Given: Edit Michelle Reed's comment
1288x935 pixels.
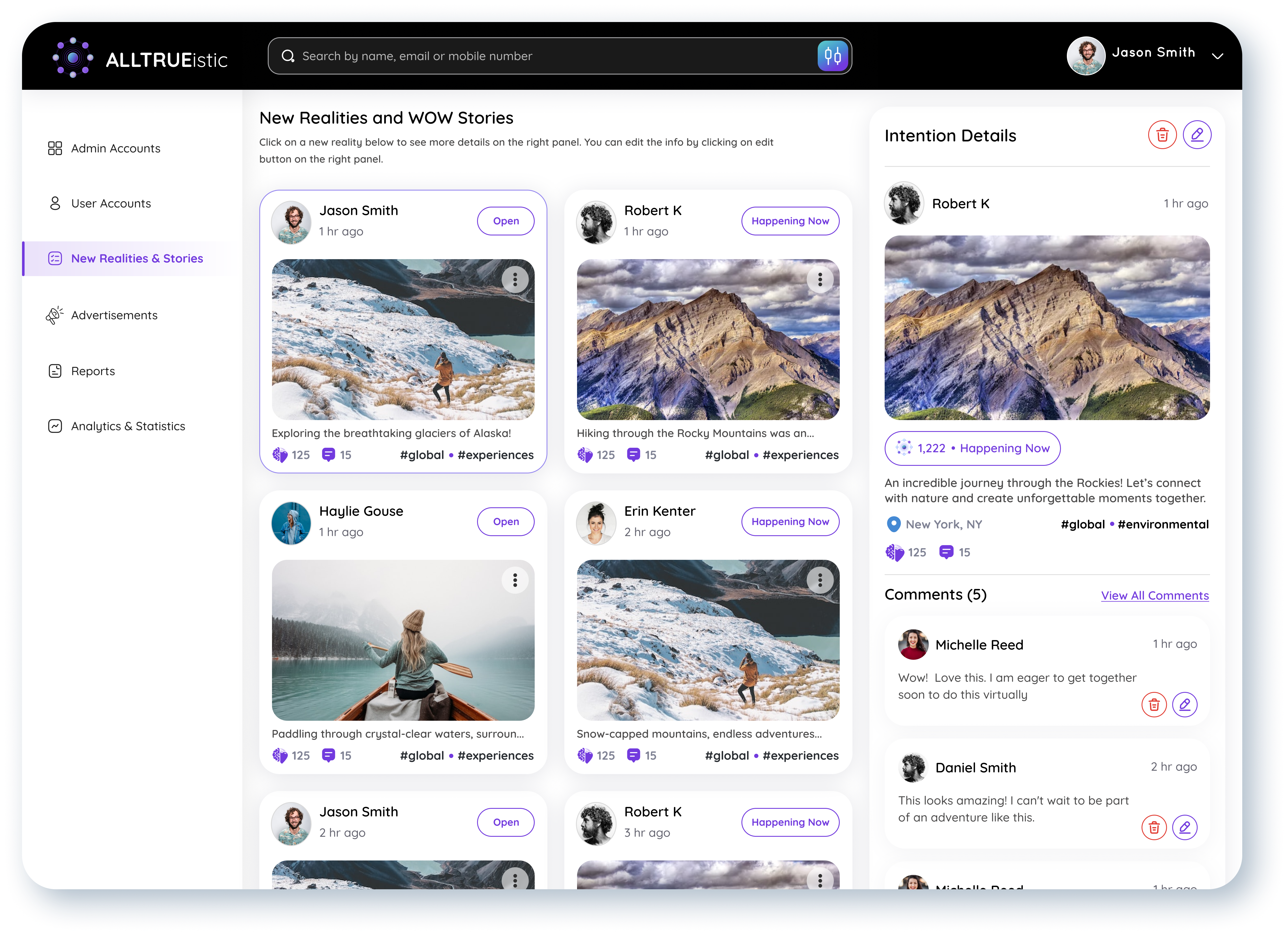Looking at the screenshot, I should [x=1185, y=705].
